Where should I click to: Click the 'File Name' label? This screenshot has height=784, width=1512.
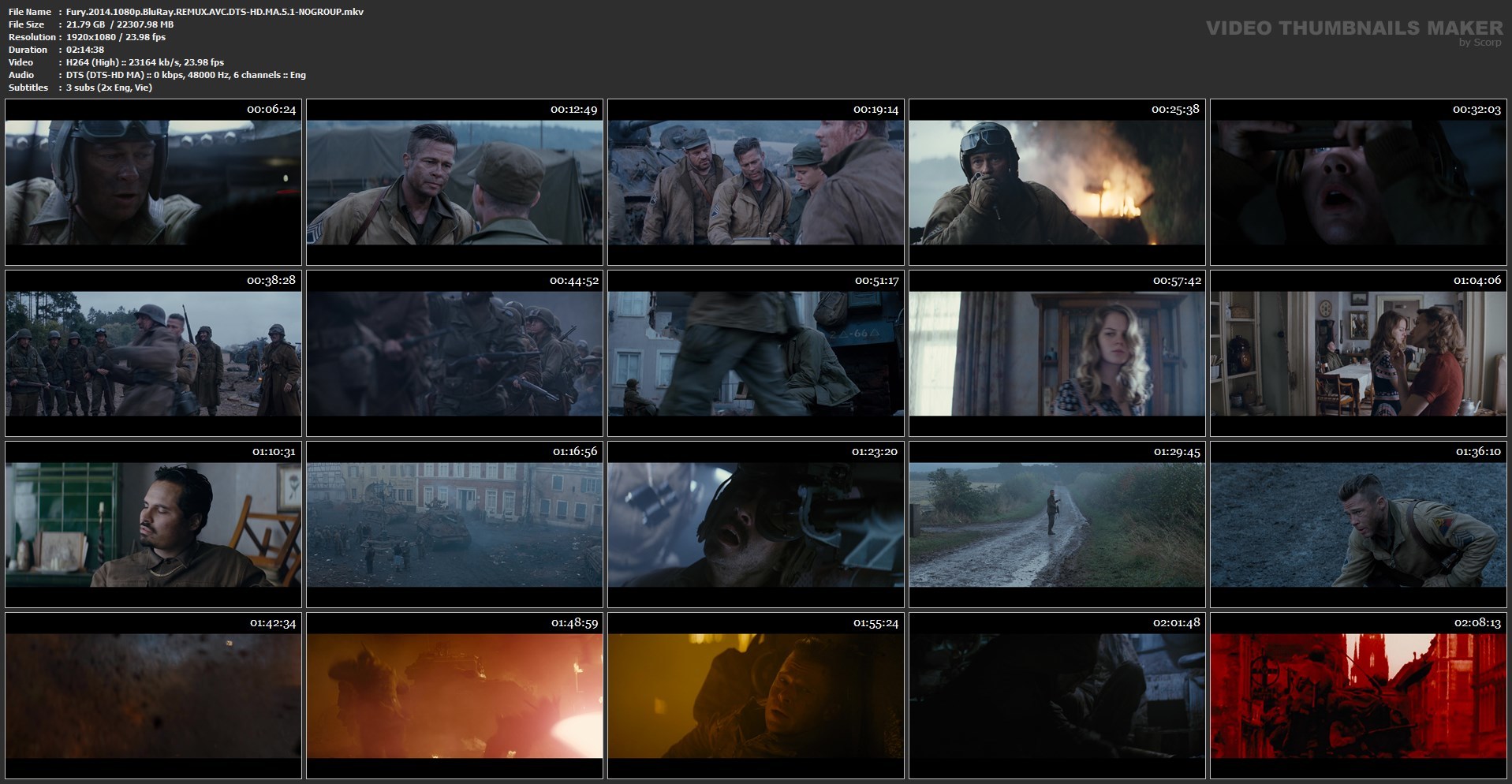pos(30,12)
